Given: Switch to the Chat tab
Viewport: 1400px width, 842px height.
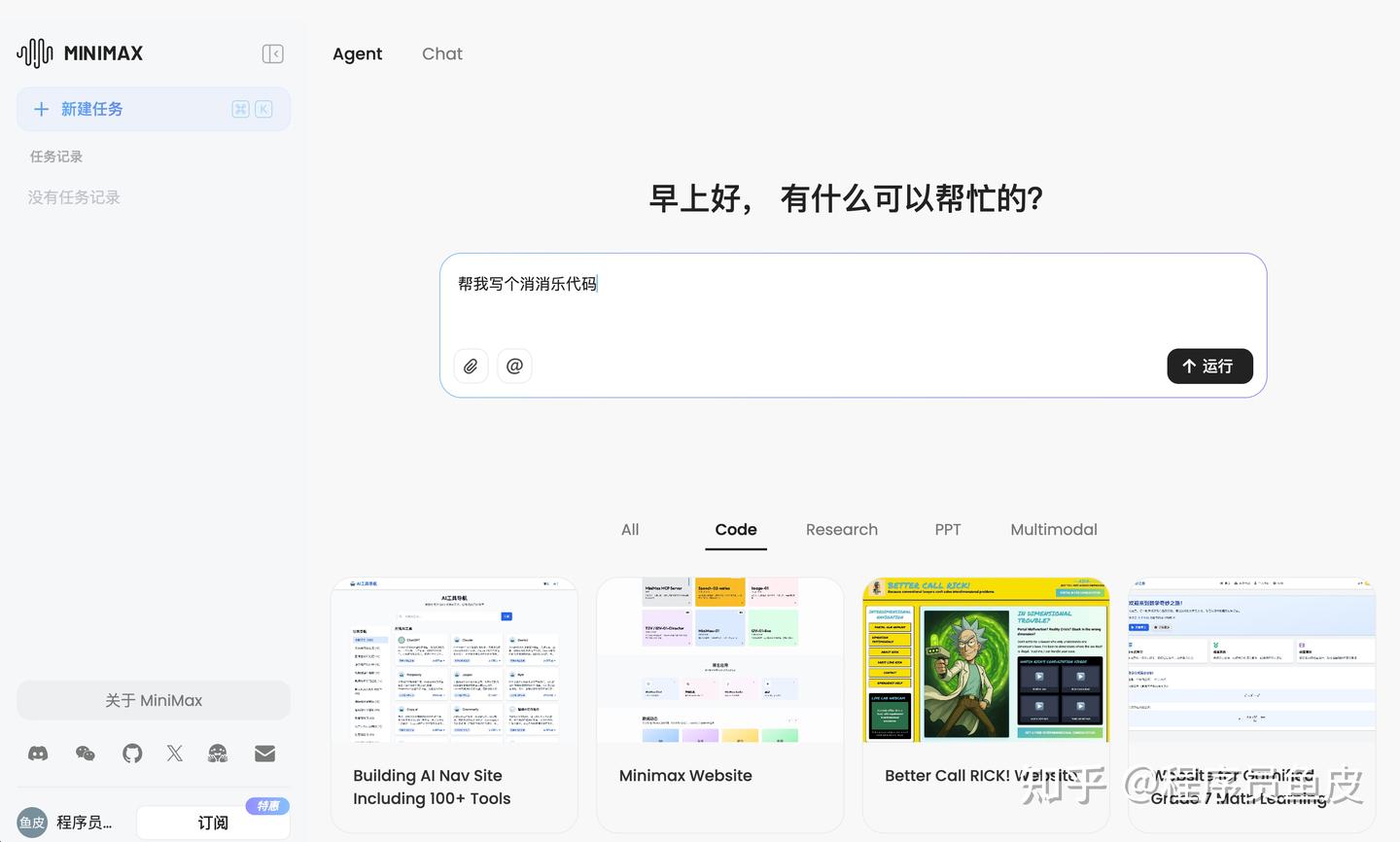Looking at the screenshot, I should click(441, 53).
